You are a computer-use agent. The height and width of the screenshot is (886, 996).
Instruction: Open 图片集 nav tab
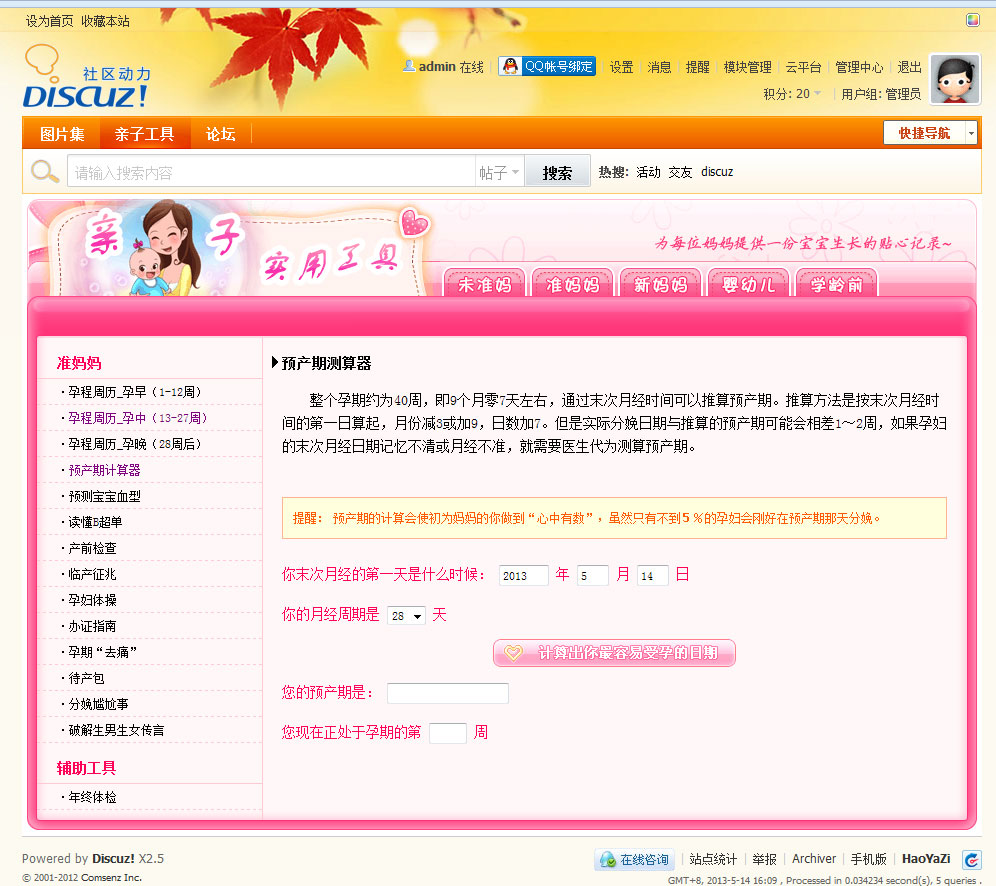tap(62, 133)
